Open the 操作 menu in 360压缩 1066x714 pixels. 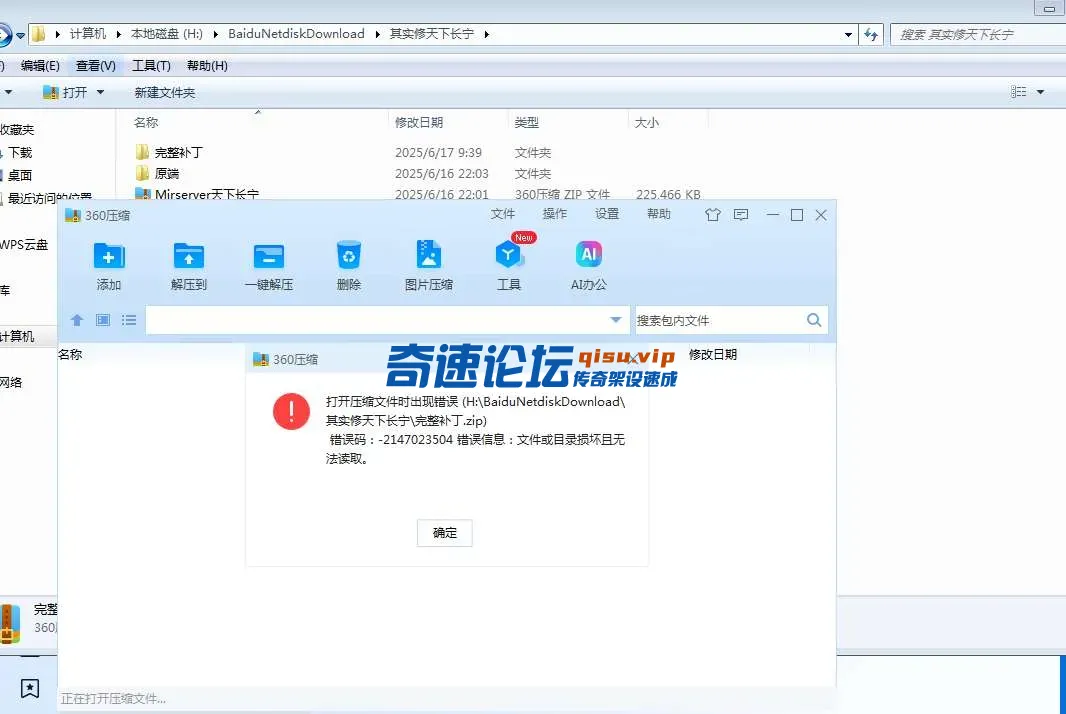pos(555,214)
